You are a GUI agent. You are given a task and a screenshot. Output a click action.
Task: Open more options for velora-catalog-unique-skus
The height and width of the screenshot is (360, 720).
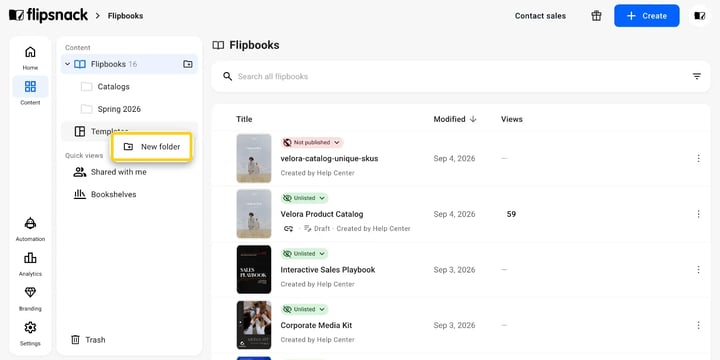[x=698, y=158]
